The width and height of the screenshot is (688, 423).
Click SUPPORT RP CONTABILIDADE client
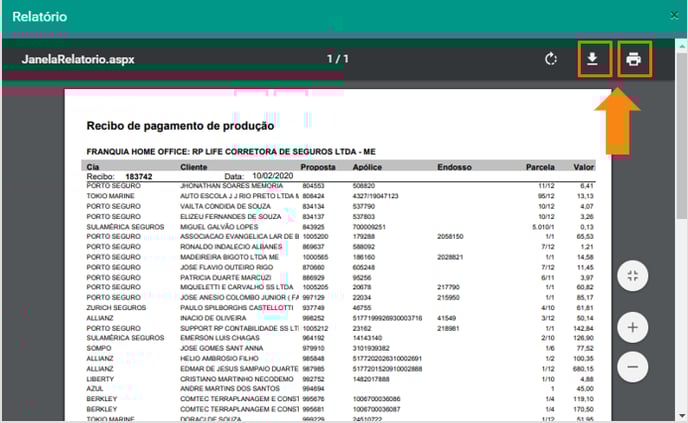(x=239, y=328)
